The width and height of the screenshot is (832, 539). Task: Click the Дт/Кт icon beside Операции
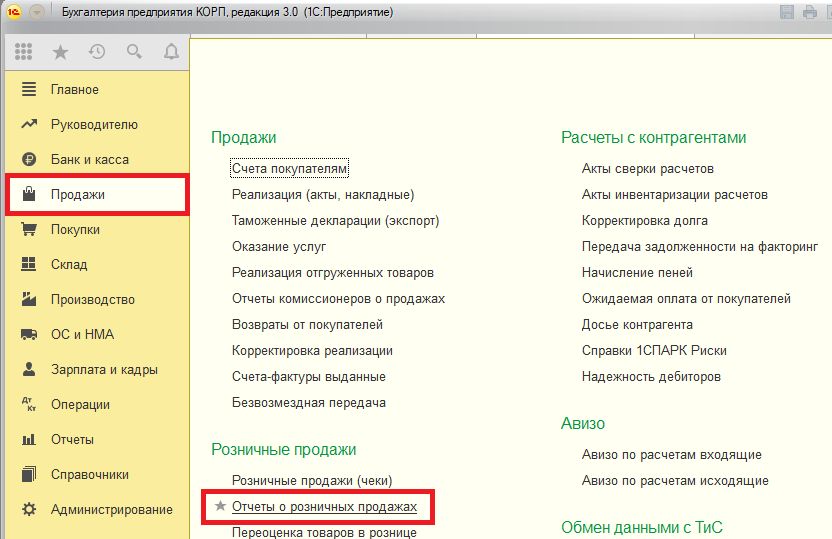[29, 404]
